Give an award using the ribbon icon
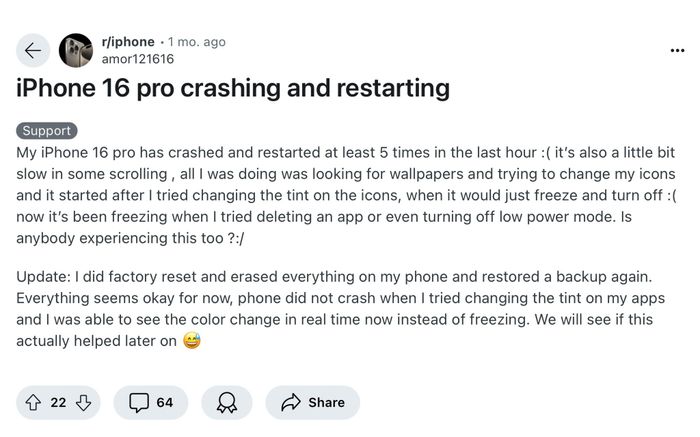The height and width of the screenshot is (437, 700). [227, 403]
